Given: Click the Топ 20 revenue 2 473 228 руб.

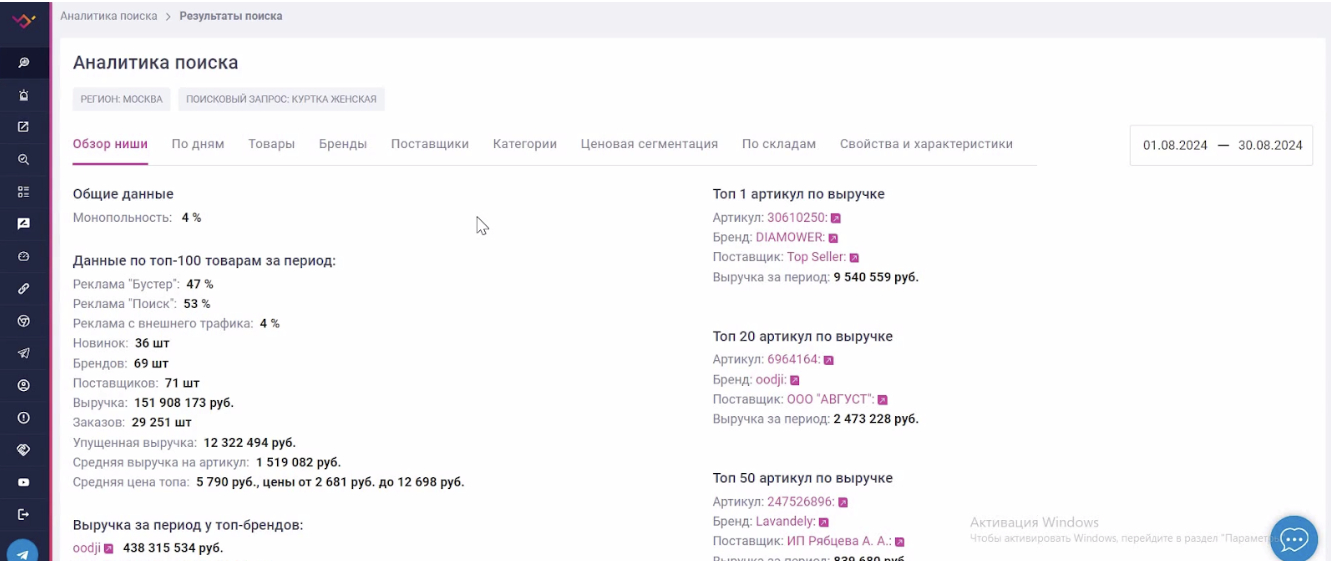Looking at the screenshot, I should (x=876, y=419).
